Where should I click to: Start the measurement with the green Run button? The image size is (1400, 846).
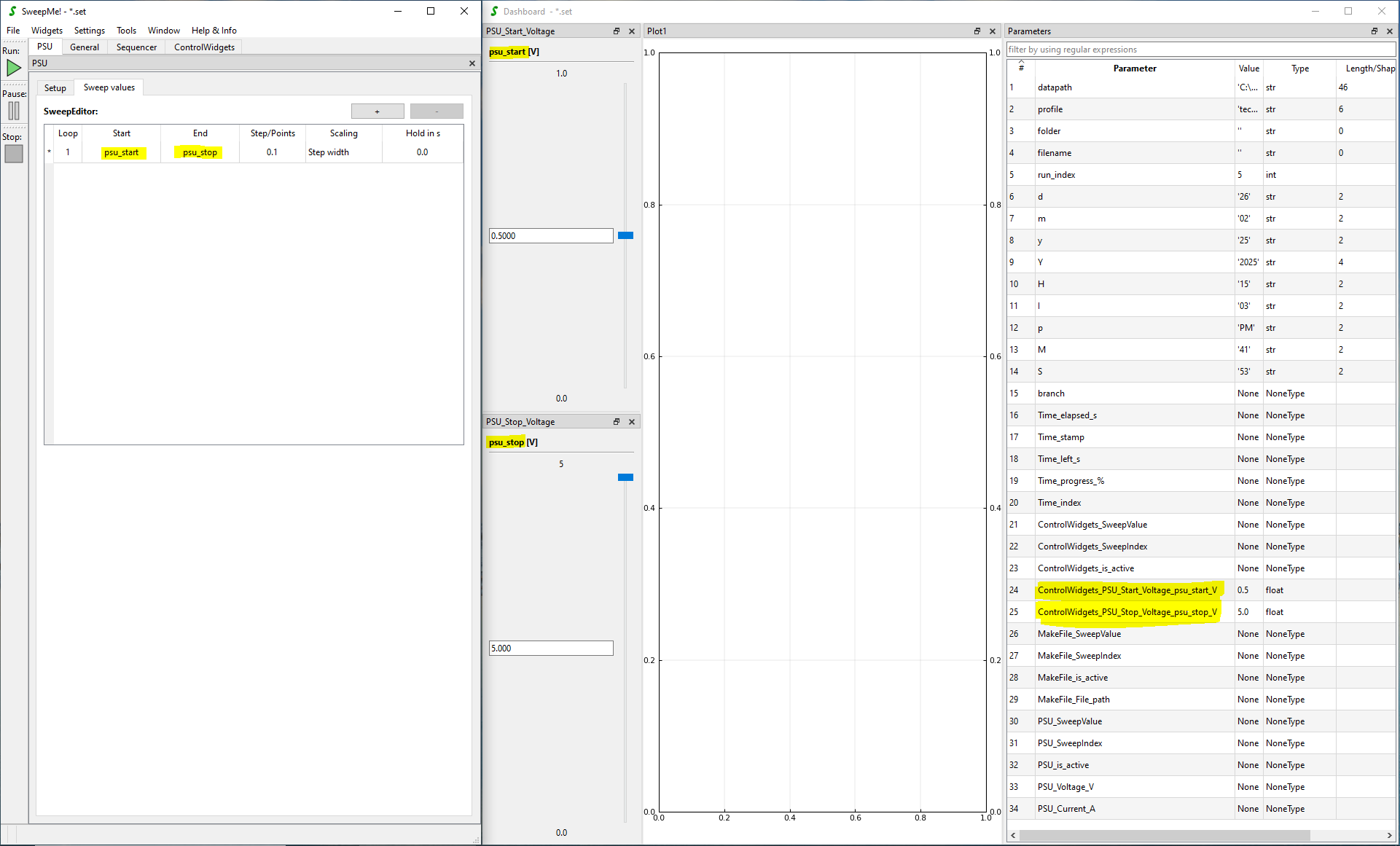[14, 68]
